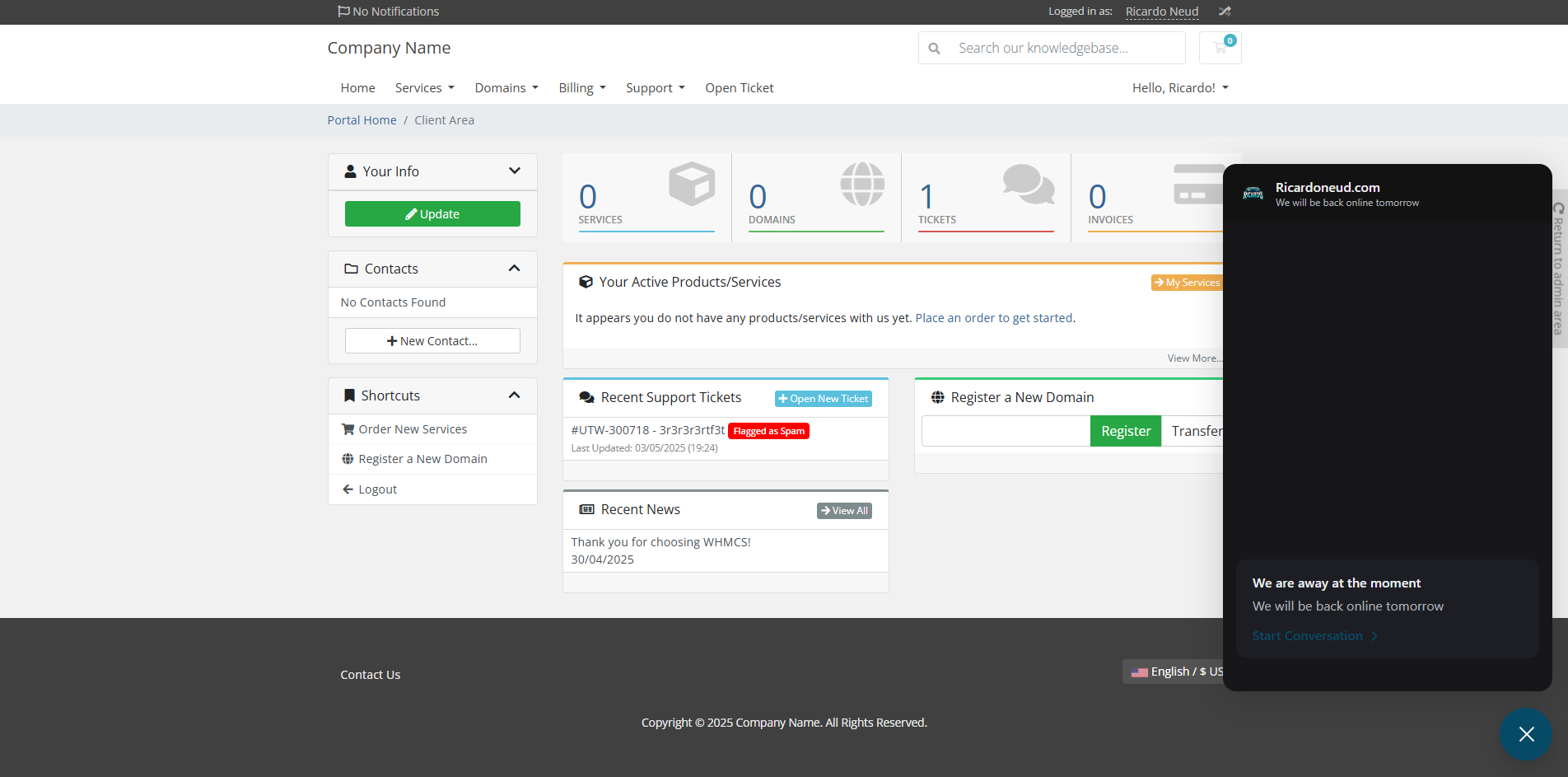Open the English / $ USD language selector
Viewport: 1568px width, 777px height.
click(1177, 672)
